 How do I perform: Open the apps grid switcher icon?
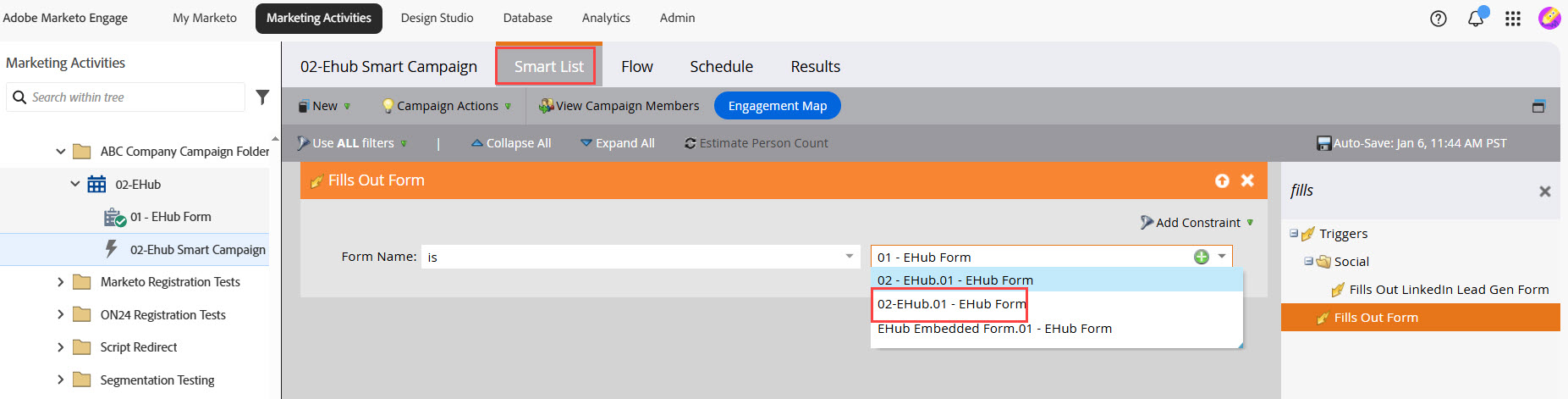[x=1513, y=19]
